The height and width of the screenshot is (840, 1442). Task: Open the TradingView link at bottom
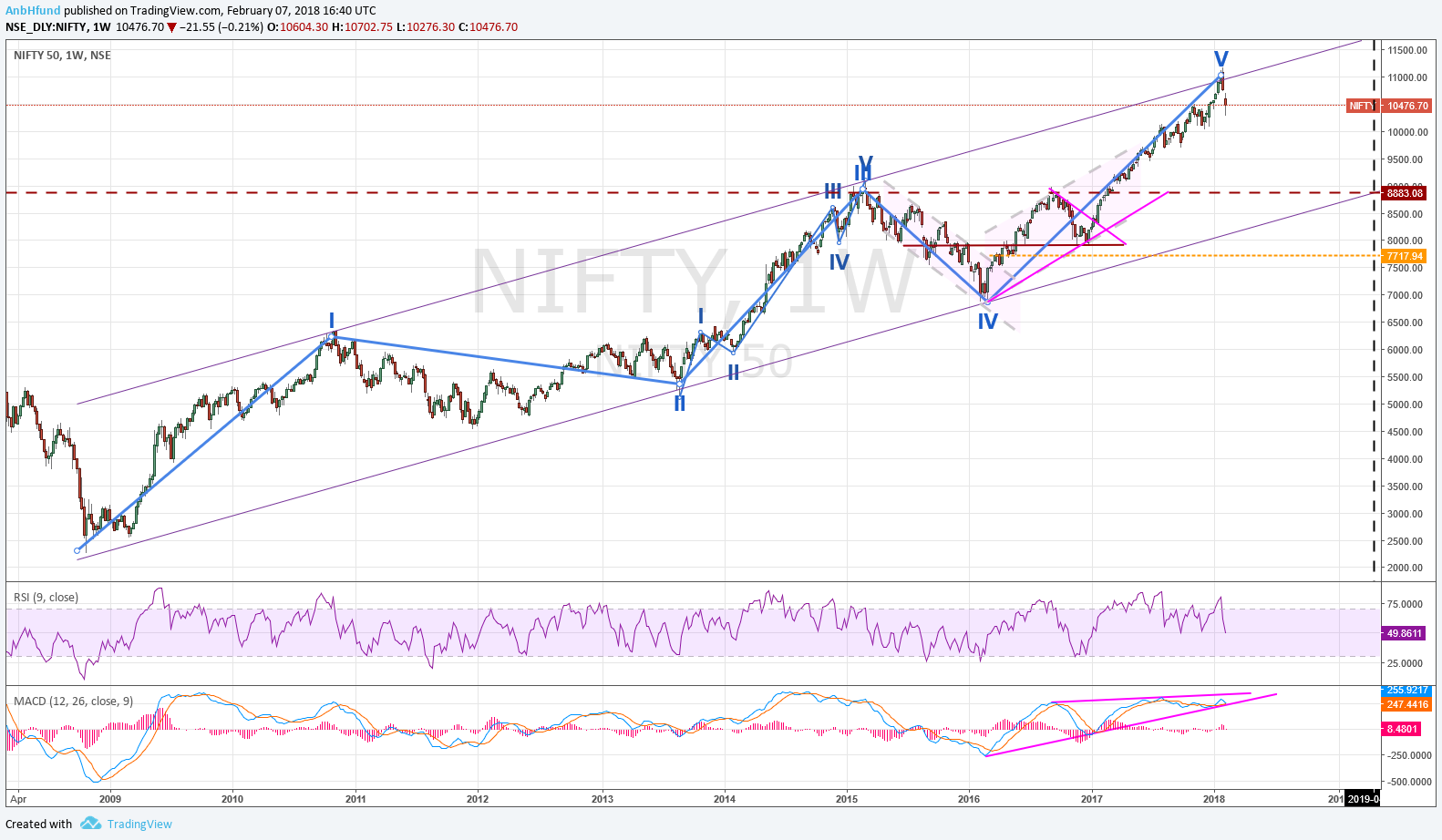tap(139, 824)
